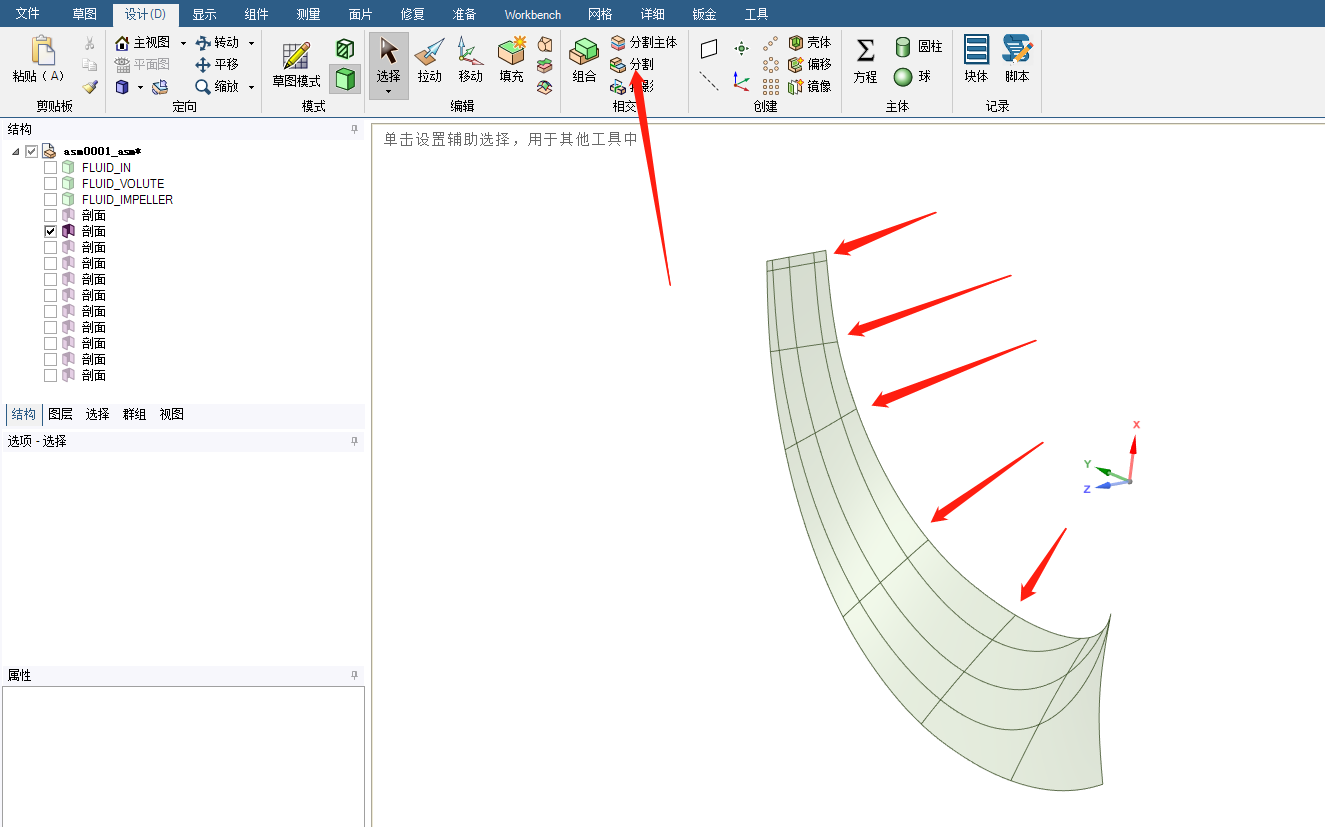Image resolution: width=1325 pixels, height=827 pixels.
Task: Create a 圆柱 (Cylinder) body
Action: tap(918, 46)
